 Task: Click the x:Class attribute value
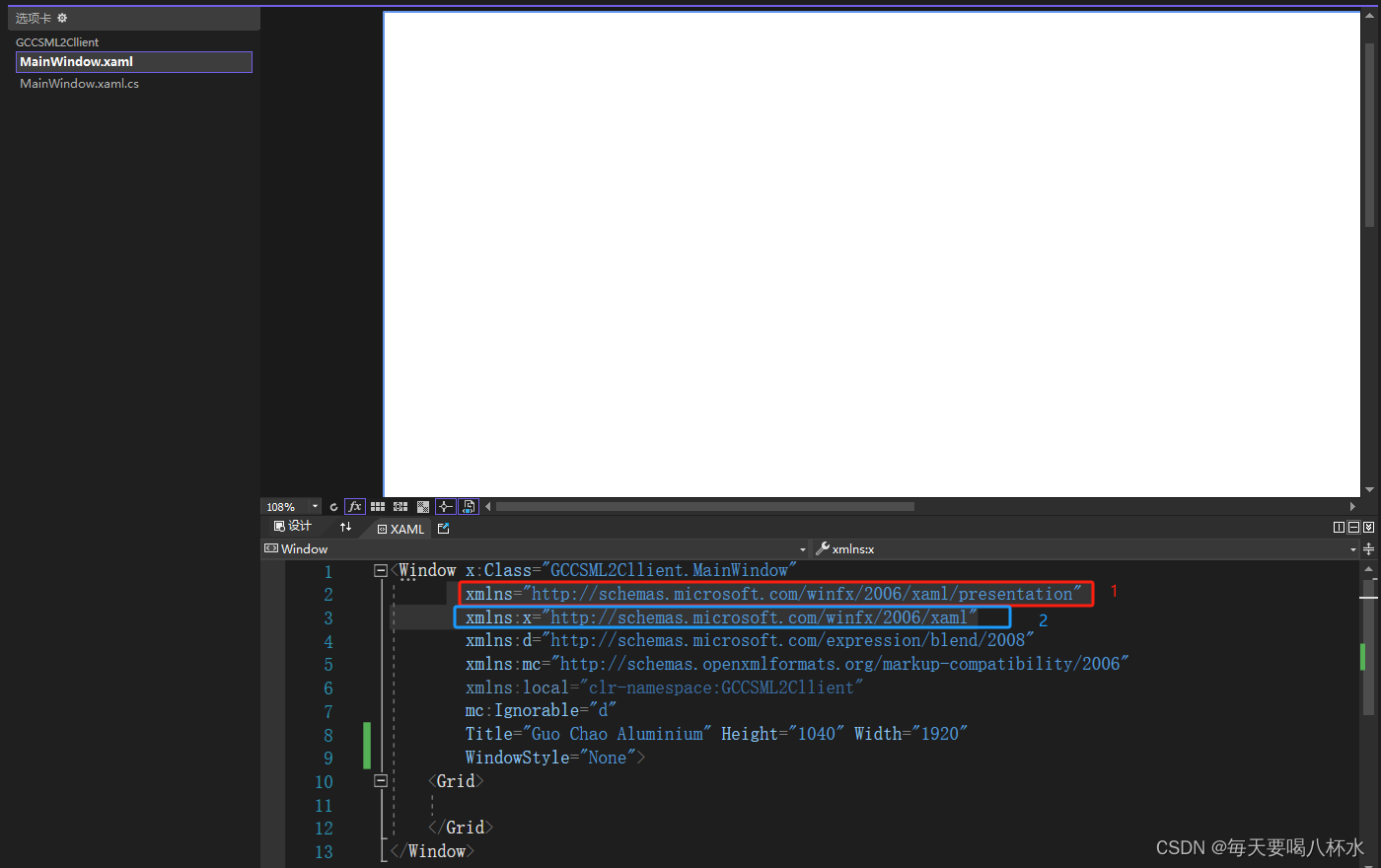(669, 570)
